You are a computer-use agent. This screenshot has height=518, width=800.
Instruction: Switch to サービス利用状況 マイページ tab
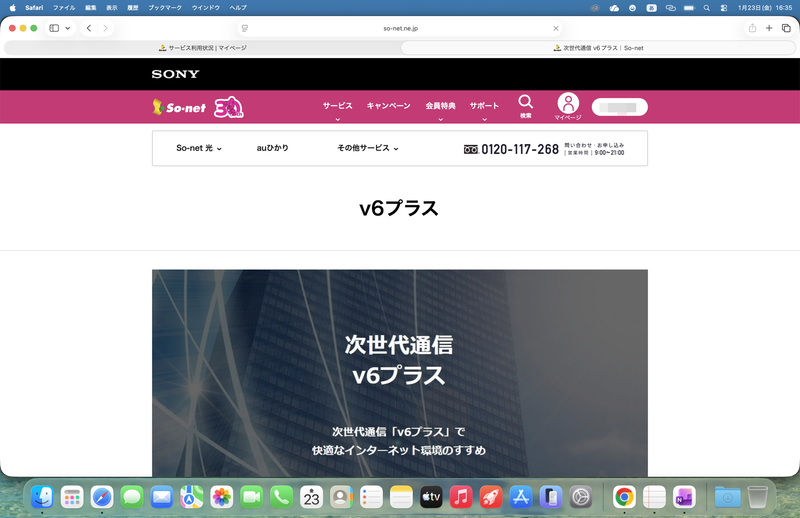tap(202, 48)
